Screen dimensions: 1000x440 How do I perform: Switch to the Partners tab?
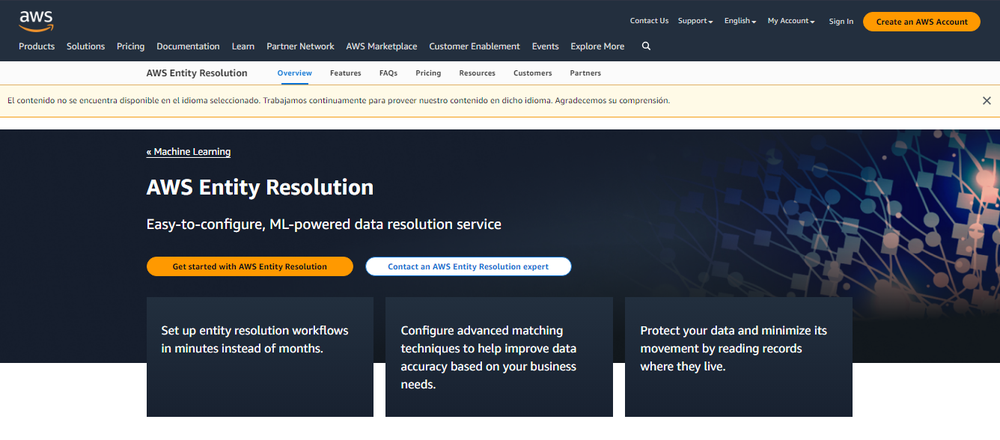click(x=585, y=73)
